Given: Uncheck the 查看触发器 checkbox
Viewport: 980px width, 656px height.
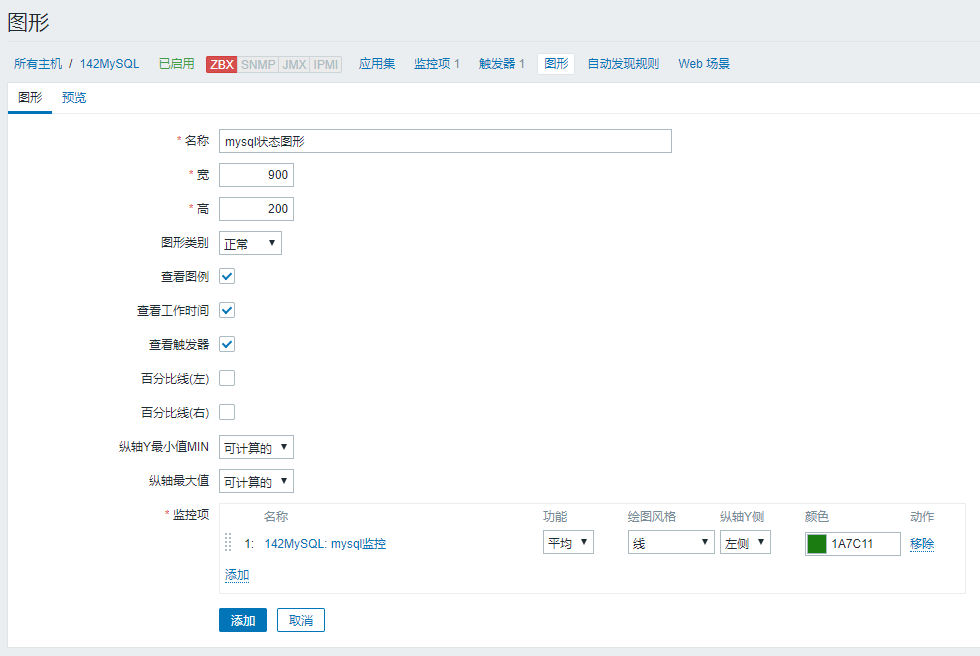Looking at the screenshot, I should pyautogui.click(x=227, y=344).
